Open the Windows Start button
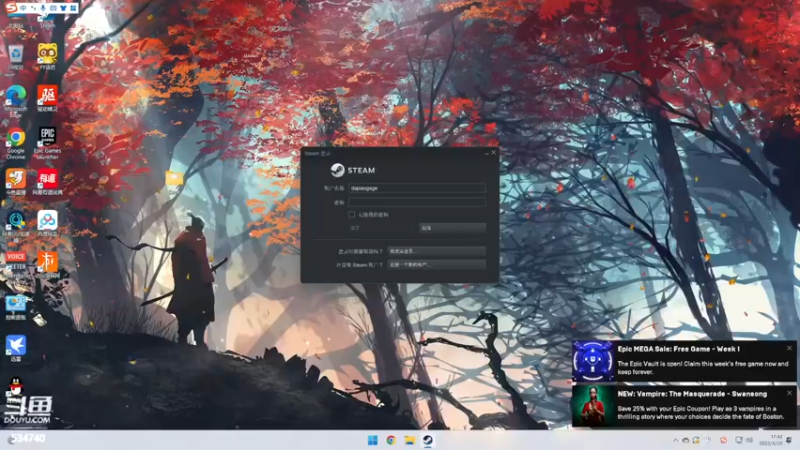This screenshot has width=800, height=450. pos(372,440)
